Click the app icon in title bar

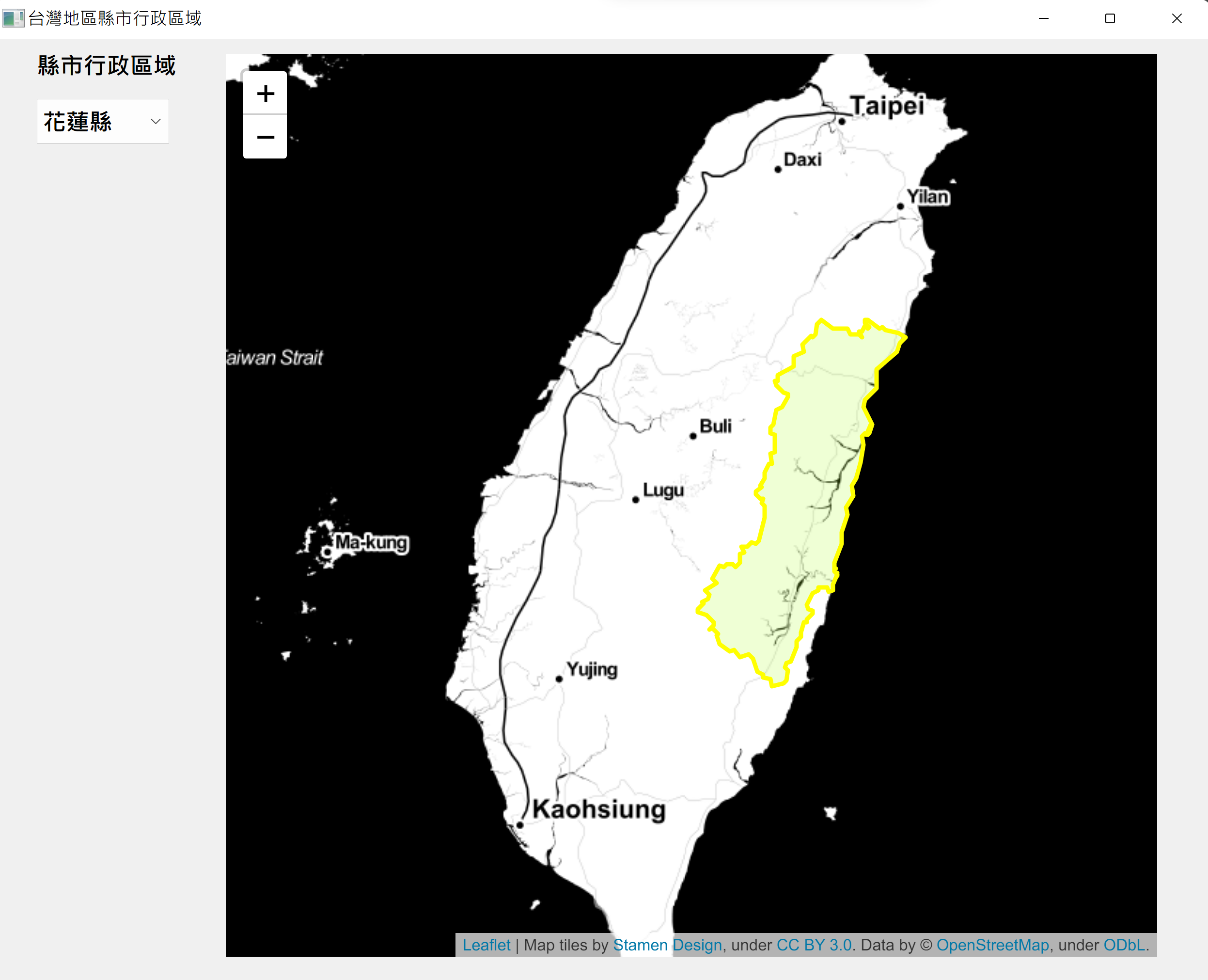coord(13,18)
